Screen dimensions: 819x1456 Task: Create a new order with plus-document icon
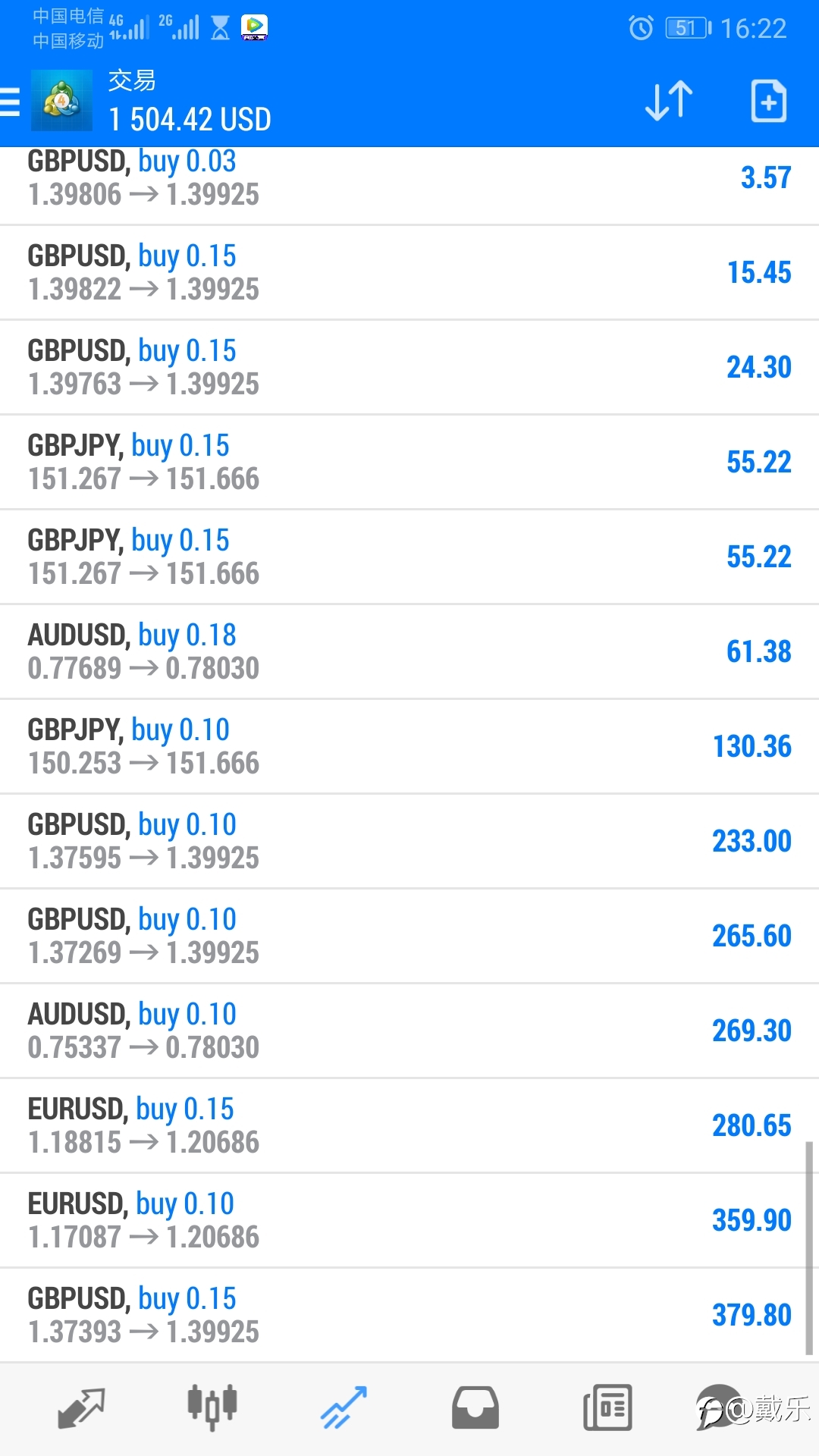(768, 101)
